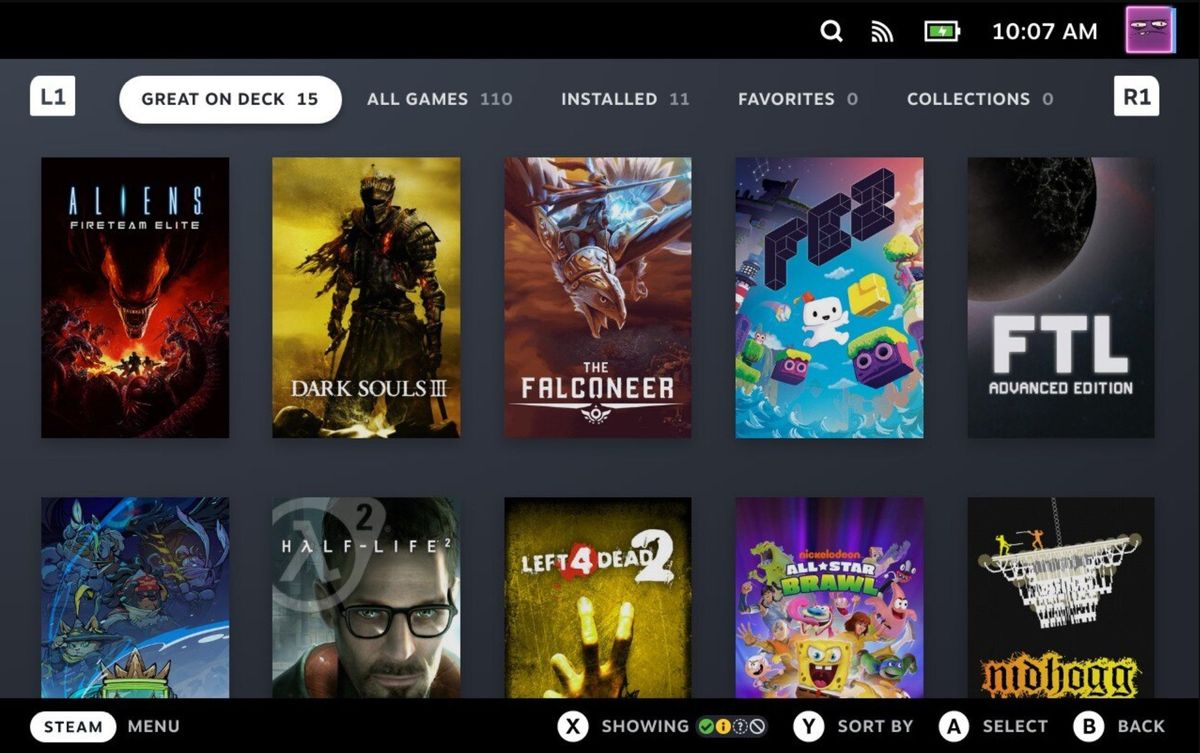Screen dimensions: 1200x753
Task: Open the Nidhogg game cover
Action: point(1061,598)
